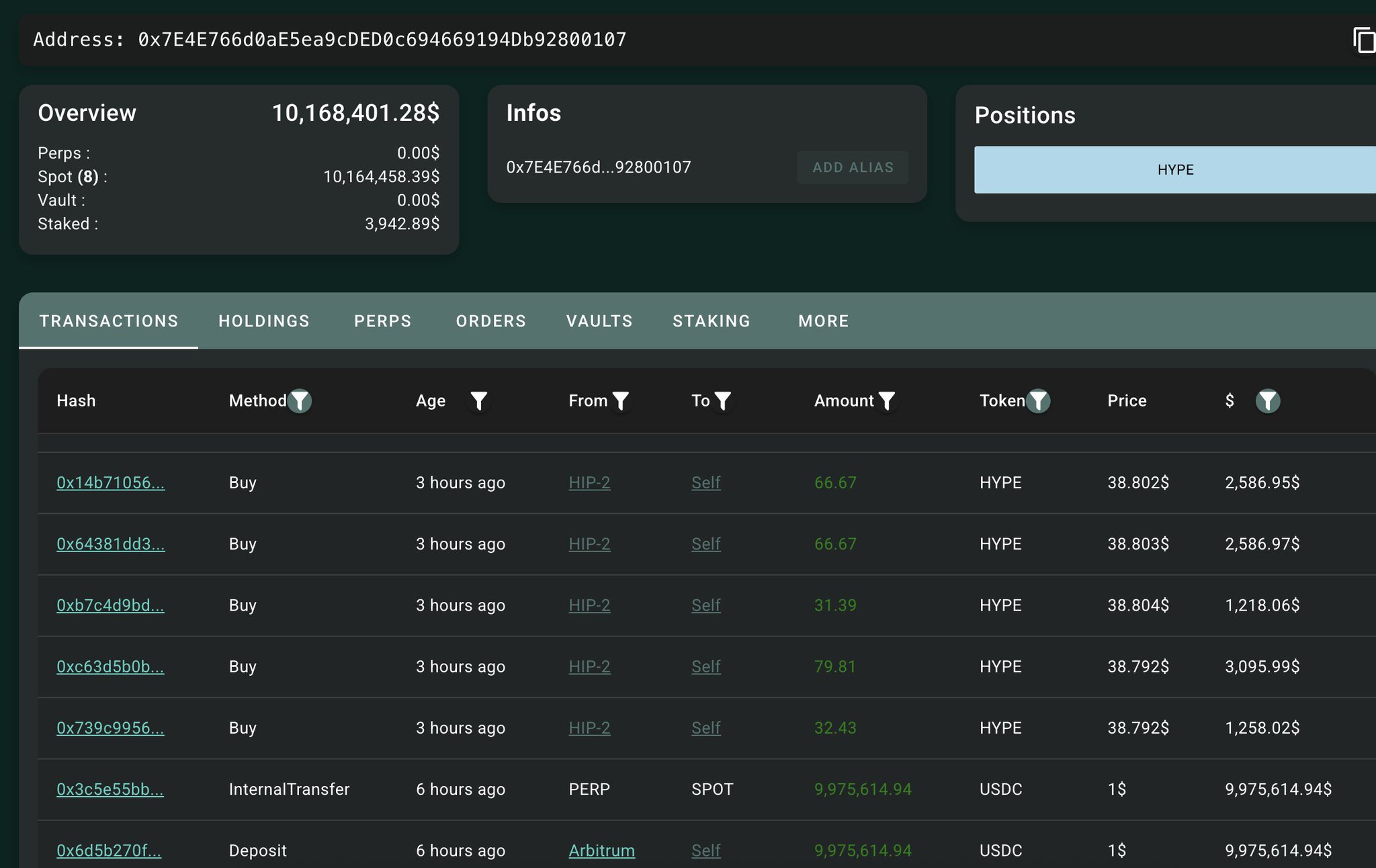Open the Amount column filter
The width and height of the screenshot is (1376, 868).
[887, 401]
